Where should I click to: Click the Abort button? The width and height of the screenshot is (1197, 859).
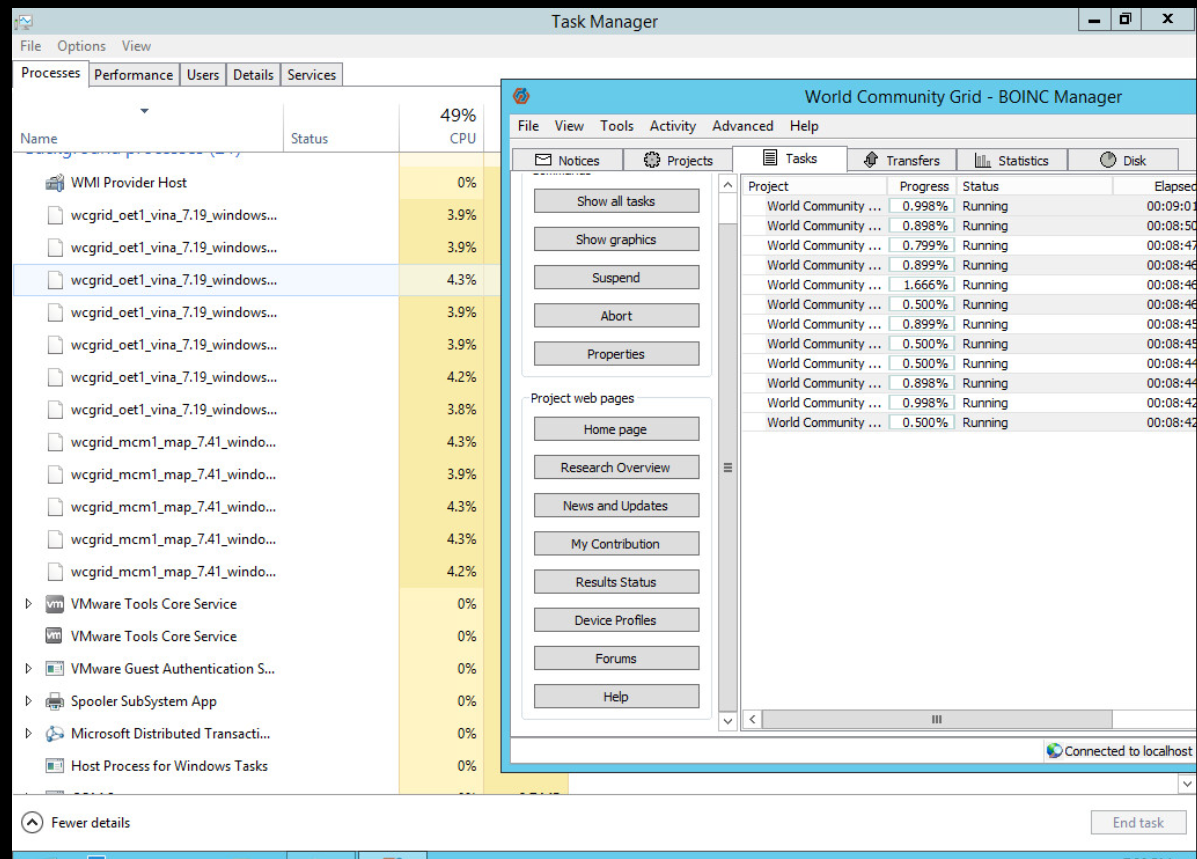click(x=616, y=315)
